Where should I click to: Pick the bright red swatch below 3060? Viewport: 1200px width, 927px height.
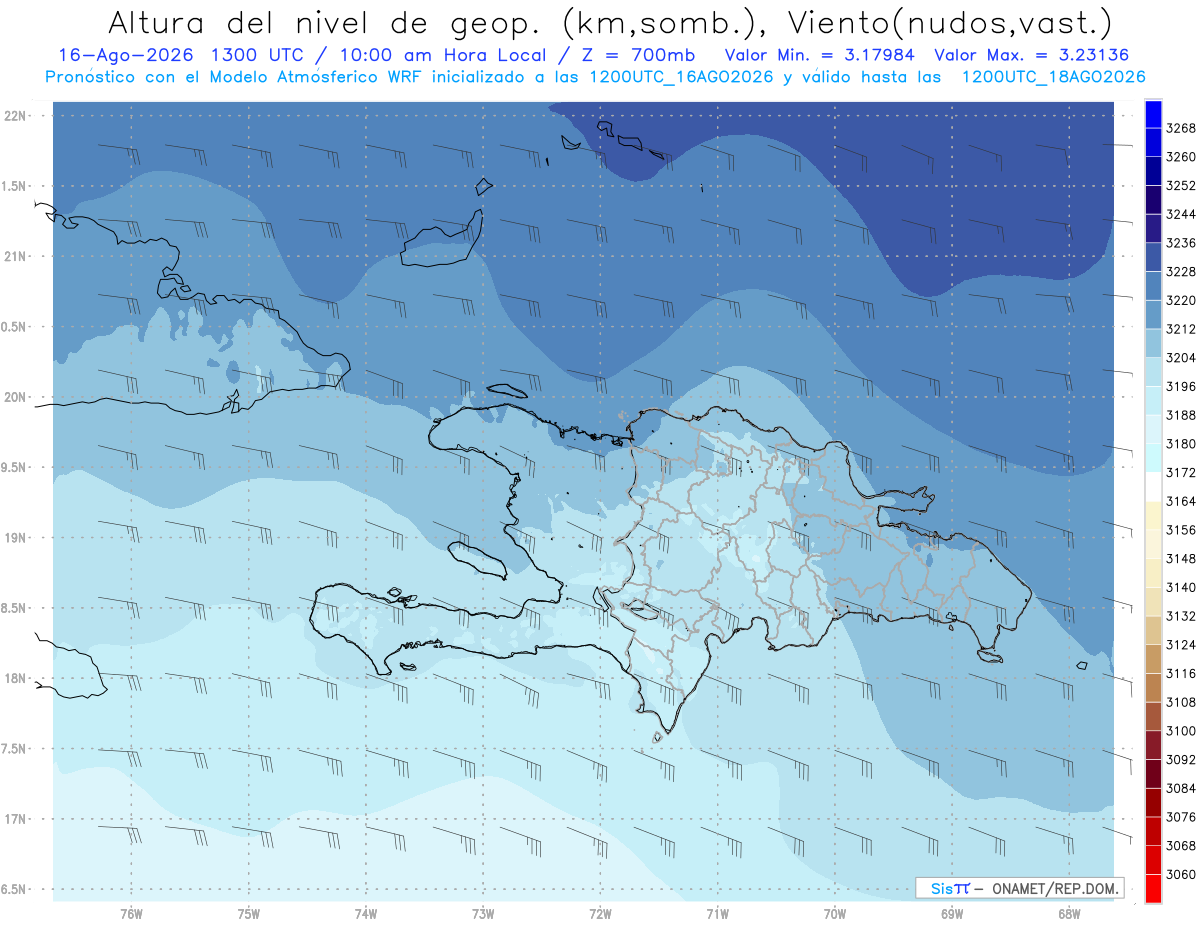pyautogui.click(x=1153, y=888)
